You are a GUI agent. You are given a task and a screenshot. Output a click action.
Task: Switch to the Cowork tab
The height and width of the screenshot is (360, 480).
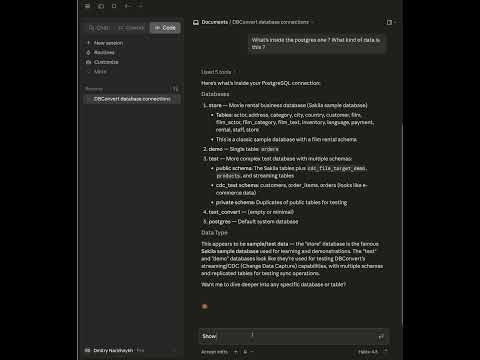coord(131,28)
